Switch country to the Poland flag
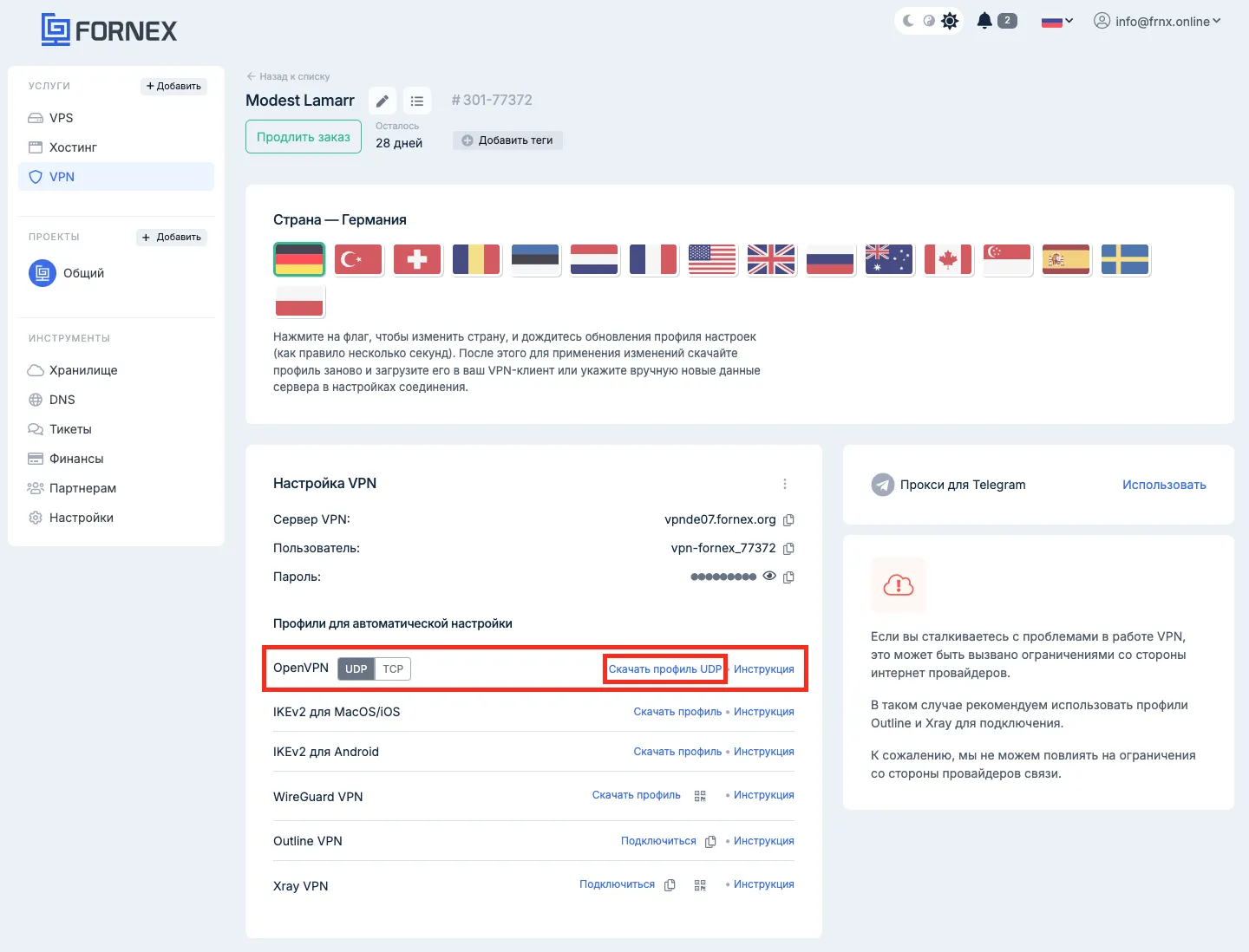Image resolution: width=1249 pixels, height=952 pixels. [299, 301]
